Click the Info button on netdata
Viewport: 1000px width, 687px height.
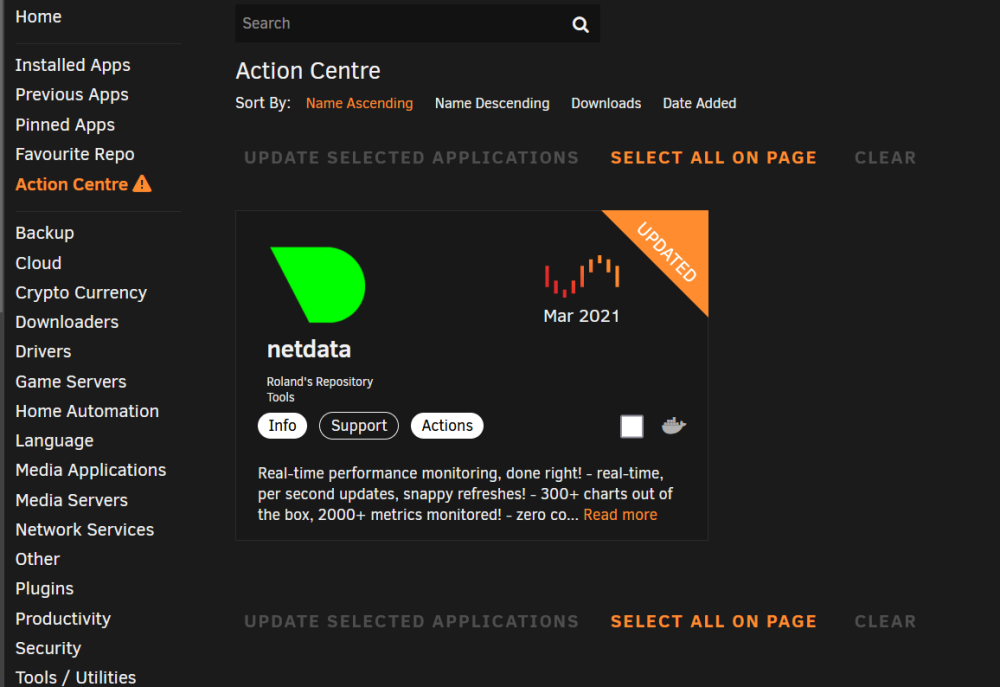tap(282, 425)
